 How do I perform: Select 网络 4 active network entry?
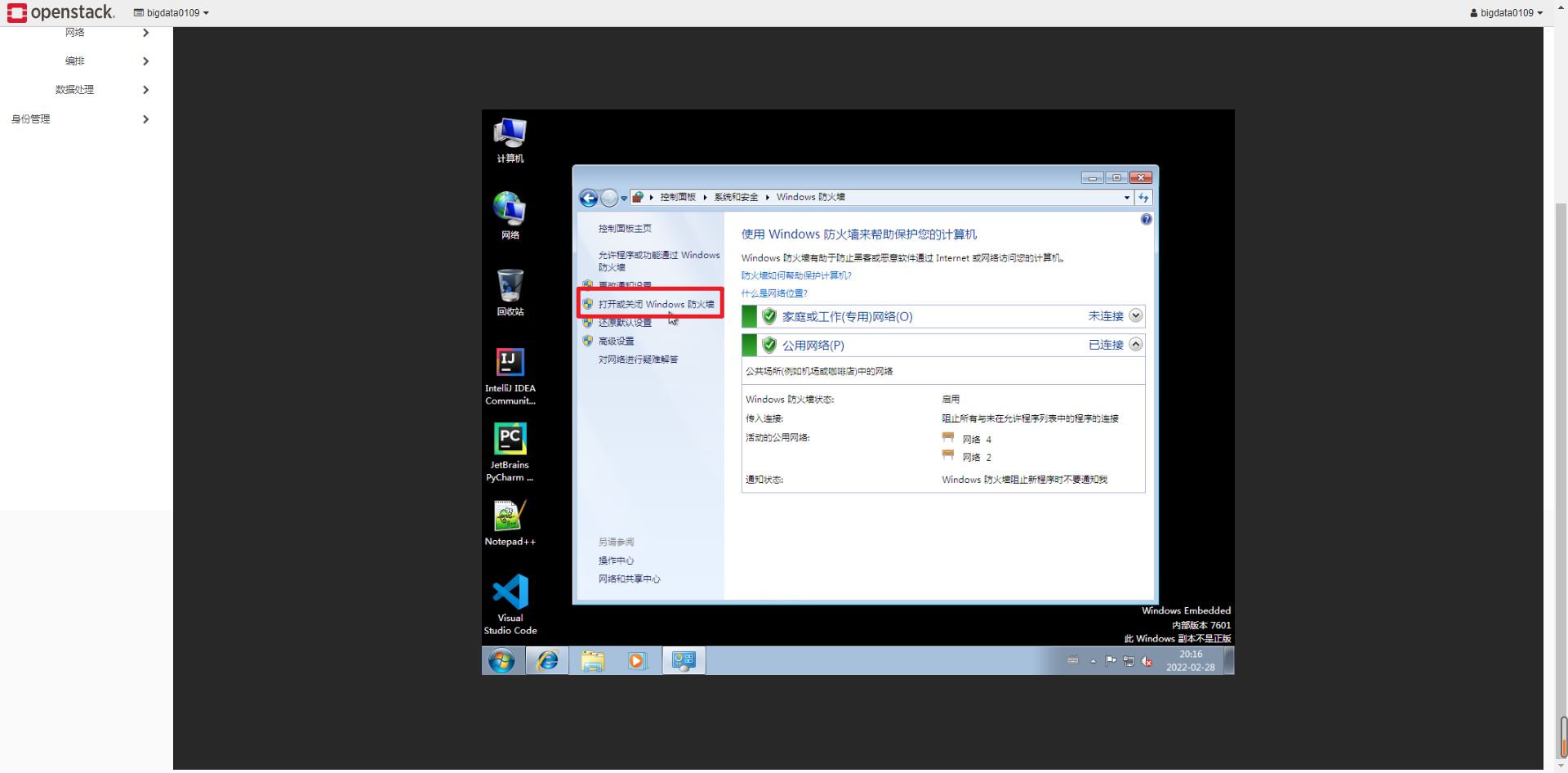point(967,439)
